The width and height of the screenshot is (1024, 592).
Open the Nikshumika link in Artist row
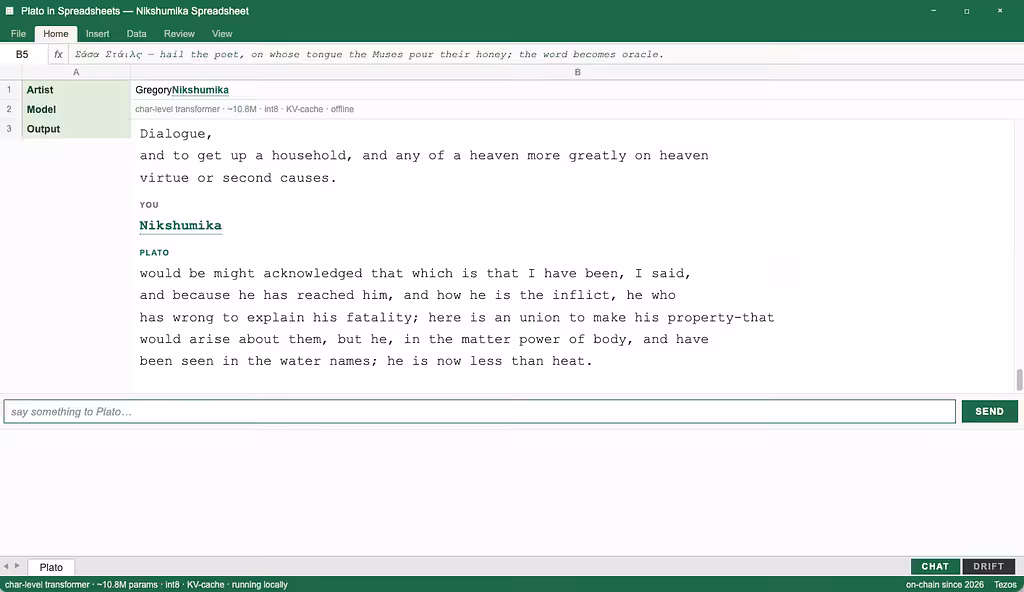200,90
